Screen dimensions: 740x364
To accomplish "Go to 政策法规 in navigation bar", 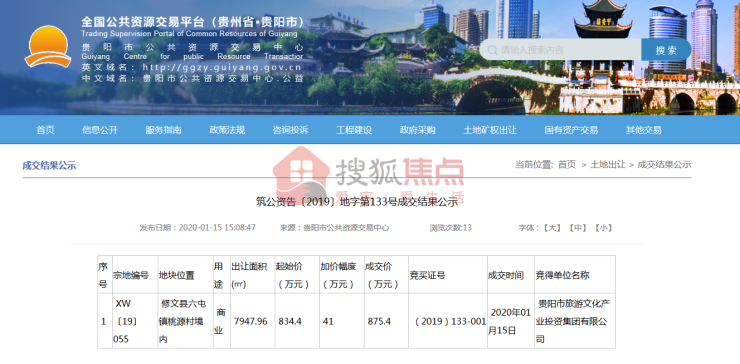I will pos(227,130).
